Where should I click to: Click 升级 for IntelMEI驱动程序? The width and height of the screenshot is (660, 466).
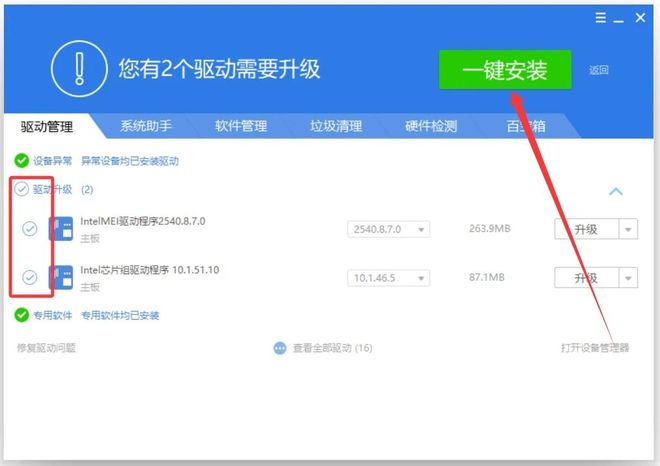586,229
